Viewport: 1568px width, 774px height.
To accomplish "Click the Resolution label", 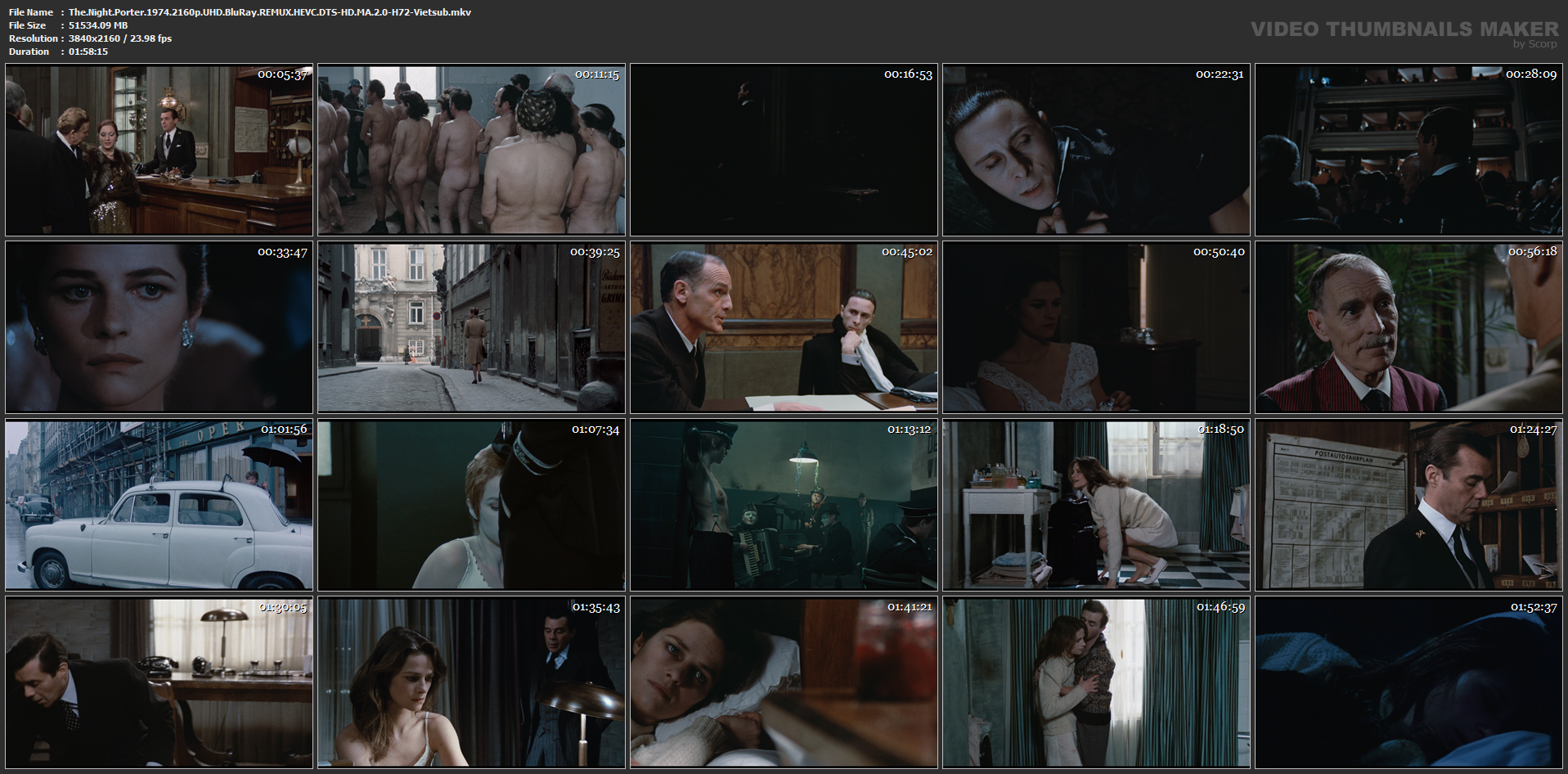I will tap(34, 38).
